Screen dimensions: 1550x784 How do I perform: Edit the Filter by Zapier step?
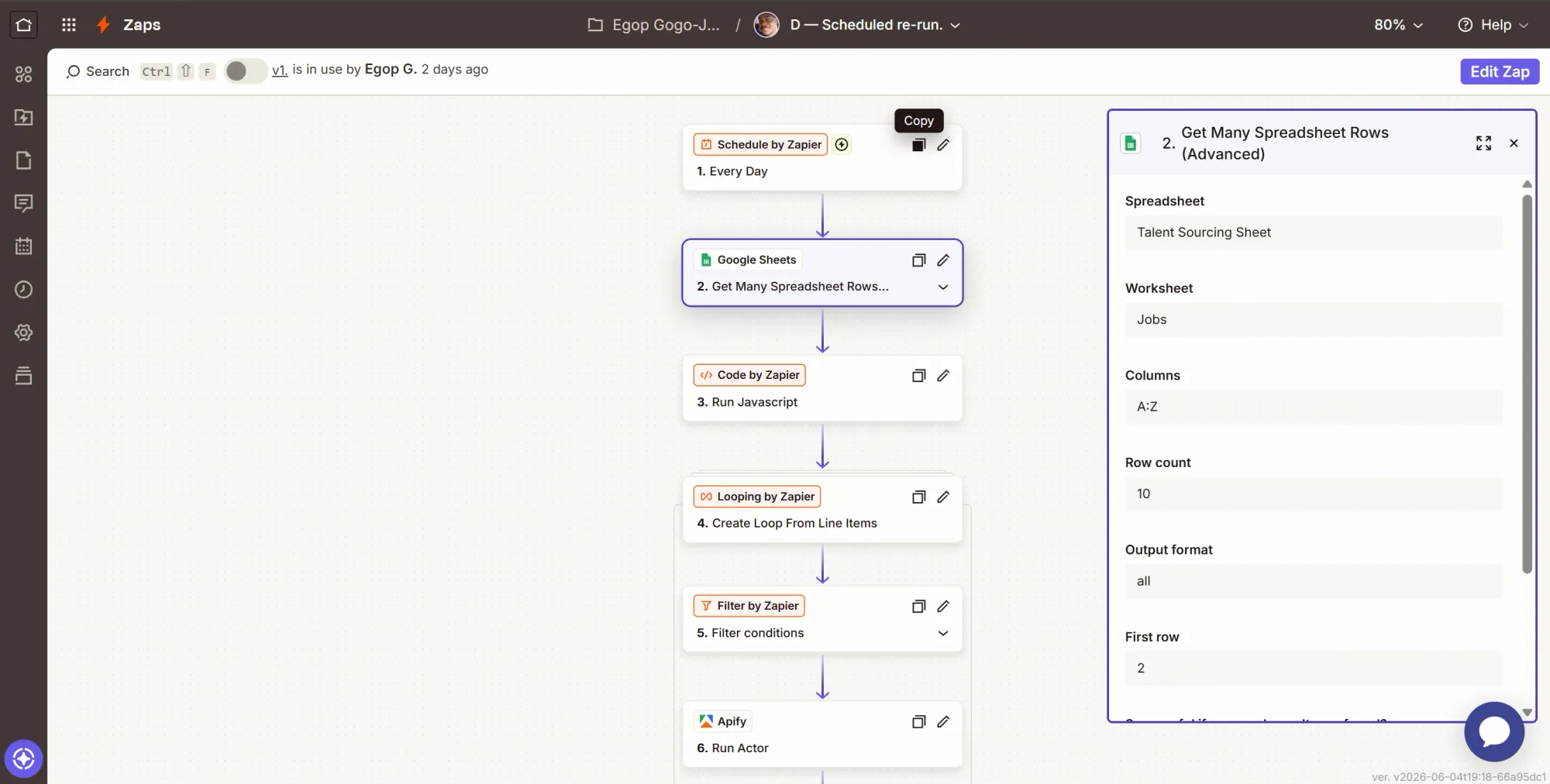point(943,607)
